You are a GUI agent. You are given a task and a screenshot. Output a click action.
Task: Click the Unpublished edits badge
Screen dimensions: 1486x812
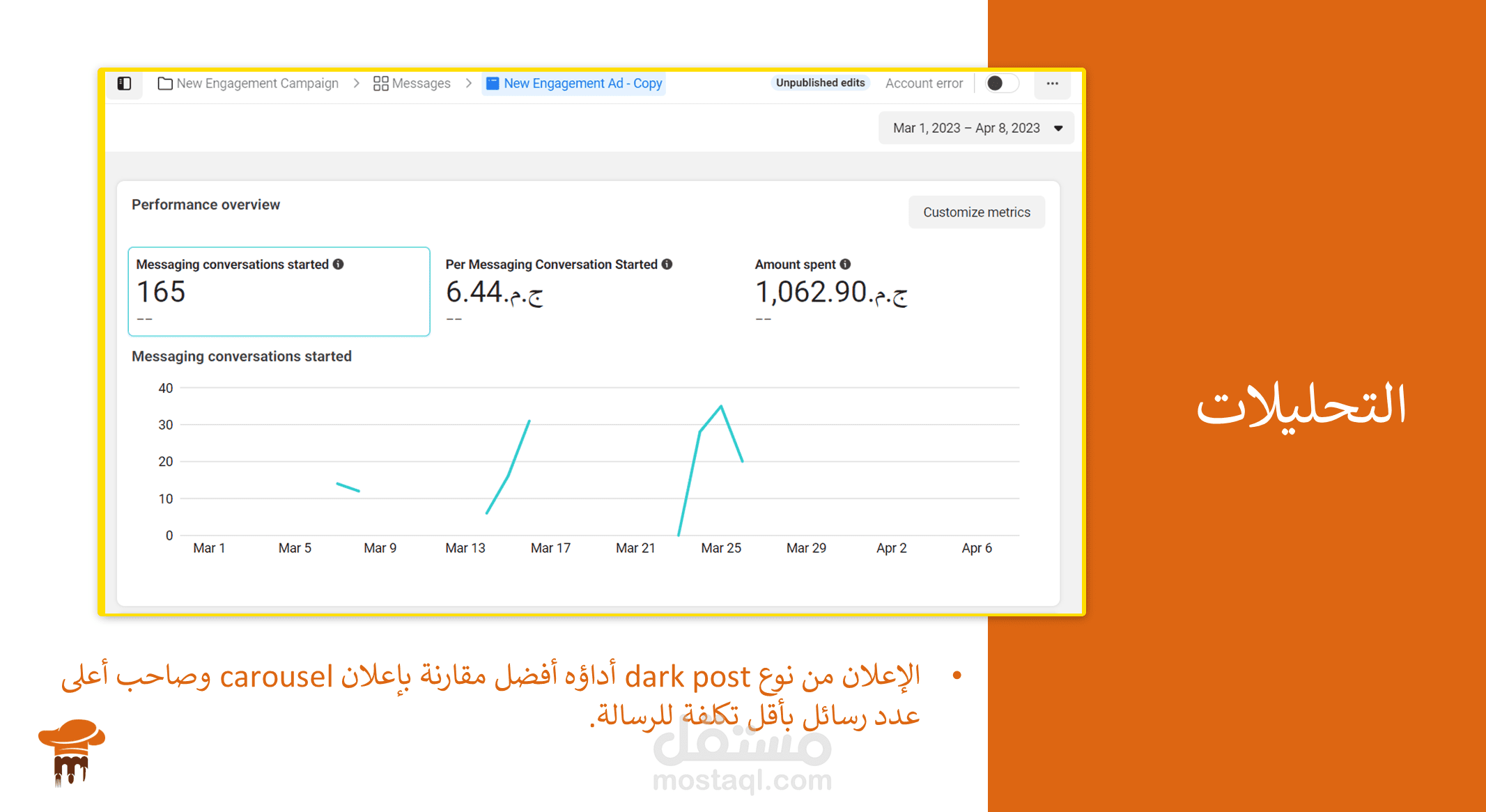click(820, 83)
